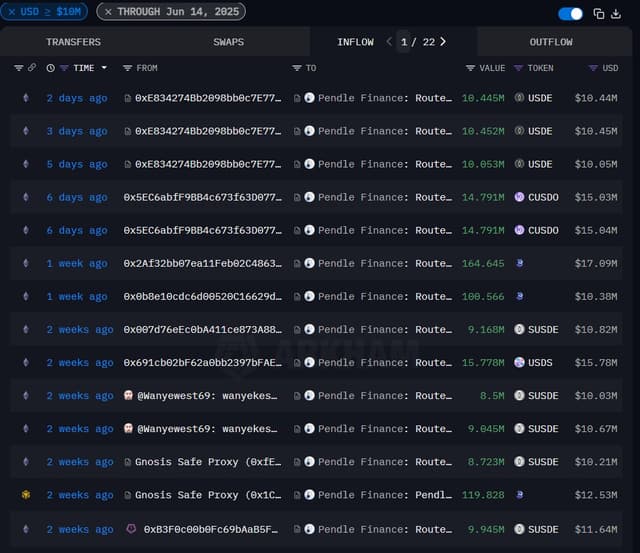Viewport: 640px width, 553px height.
Task: Click CUSDO token icon in $15.04M row
Action: pos(519,230)
